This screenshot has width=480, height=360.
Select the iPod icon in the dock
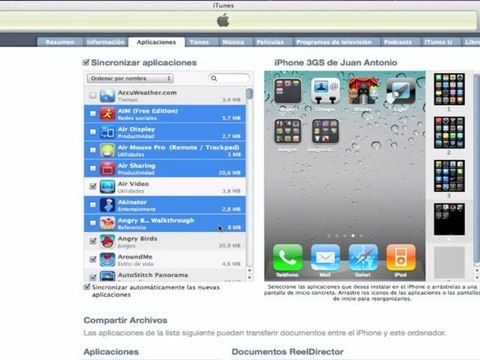[x=400, y=257]
